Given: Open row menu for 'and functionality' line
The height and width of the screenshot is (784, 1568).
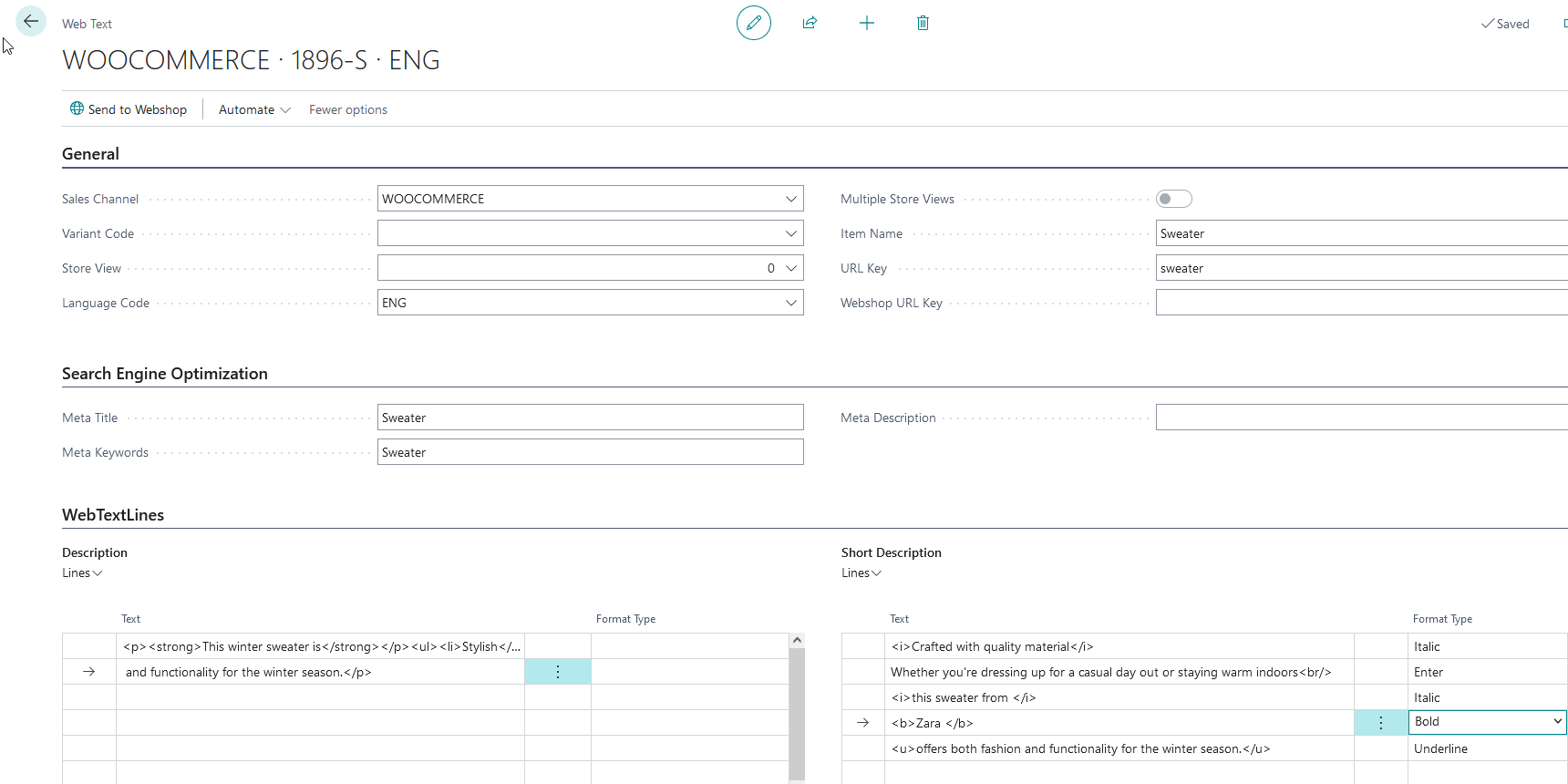Looking at the screenshot, I should click(558, 672).
